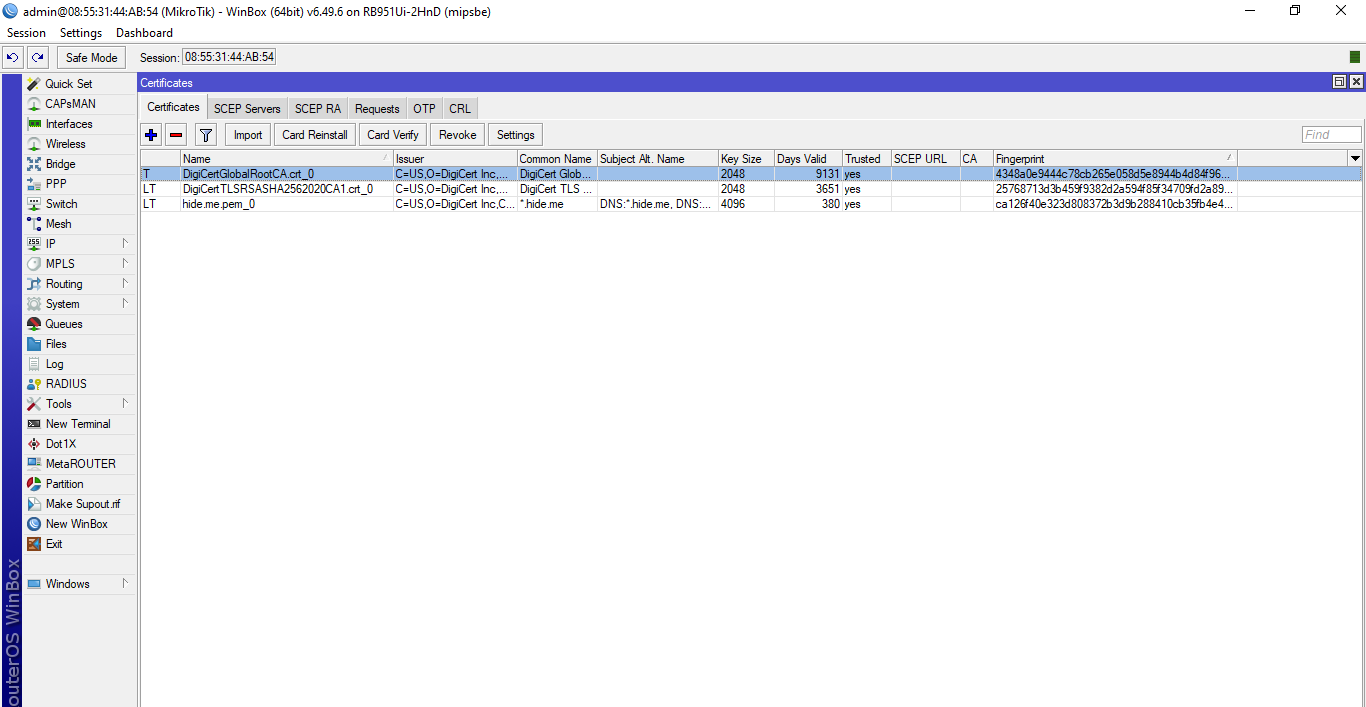Screen dimensions: 1366x707
Task: Open the column selector dropdown arrow
Action: pos(1355,158)
